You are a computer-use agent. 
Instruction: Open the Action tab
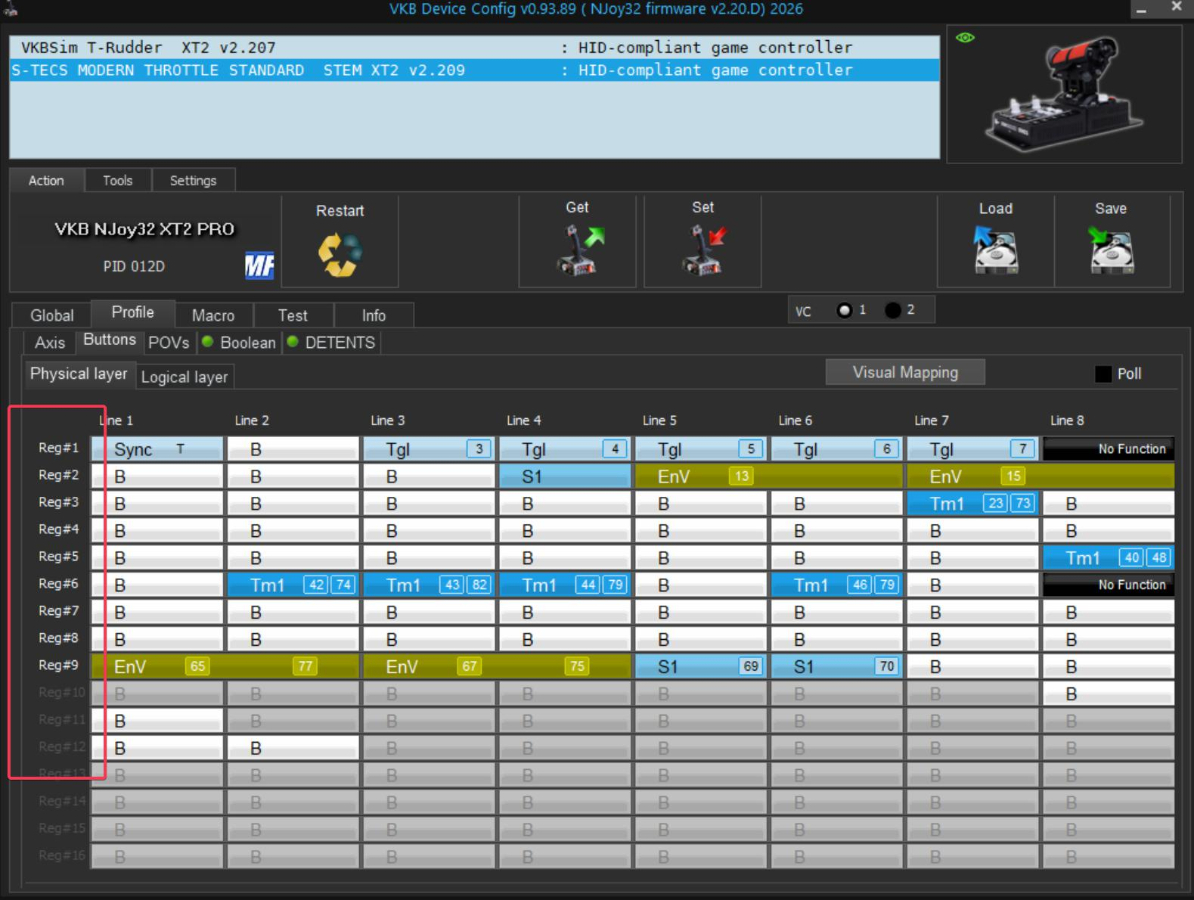click(x=46, y=180)
